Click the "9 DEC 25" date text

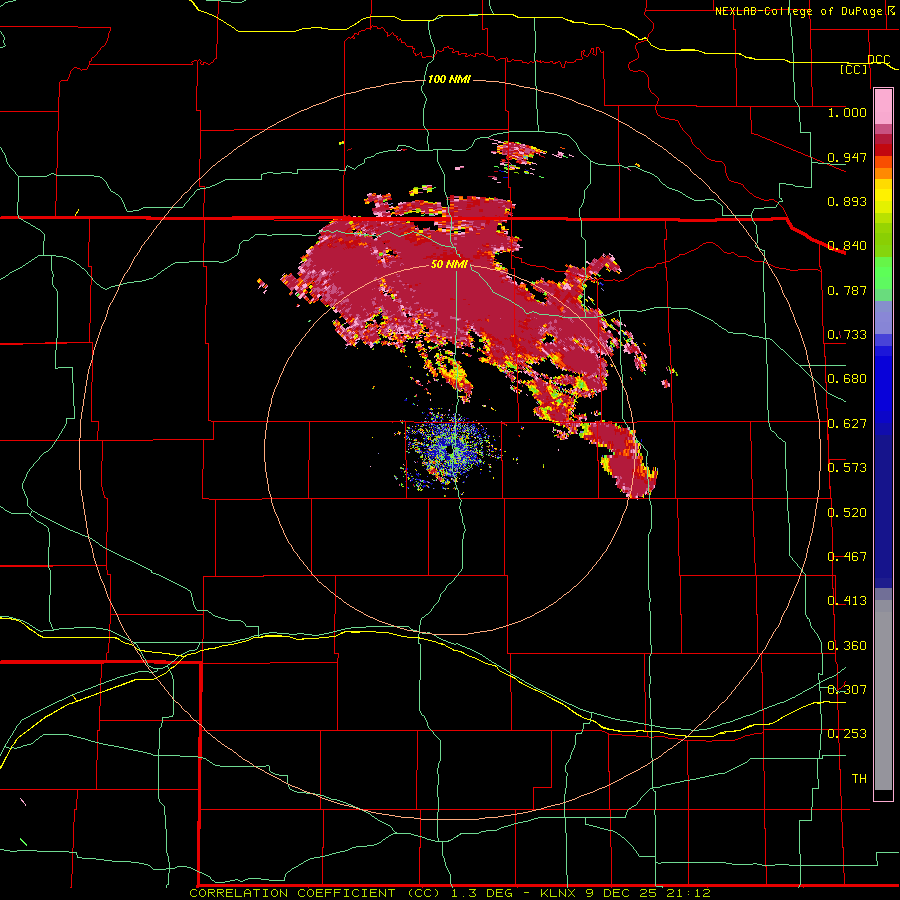[x=622, y=893]
